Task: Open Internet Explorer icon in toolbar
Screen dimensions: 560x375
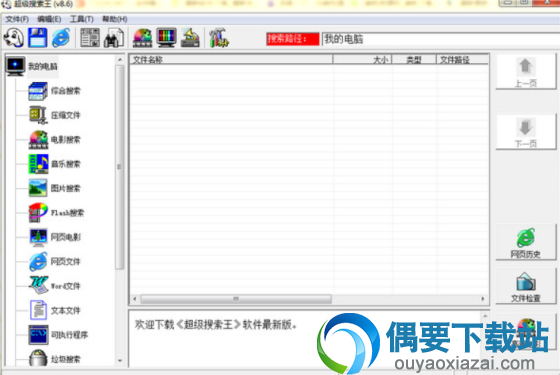Action: (x=61, y=38)
